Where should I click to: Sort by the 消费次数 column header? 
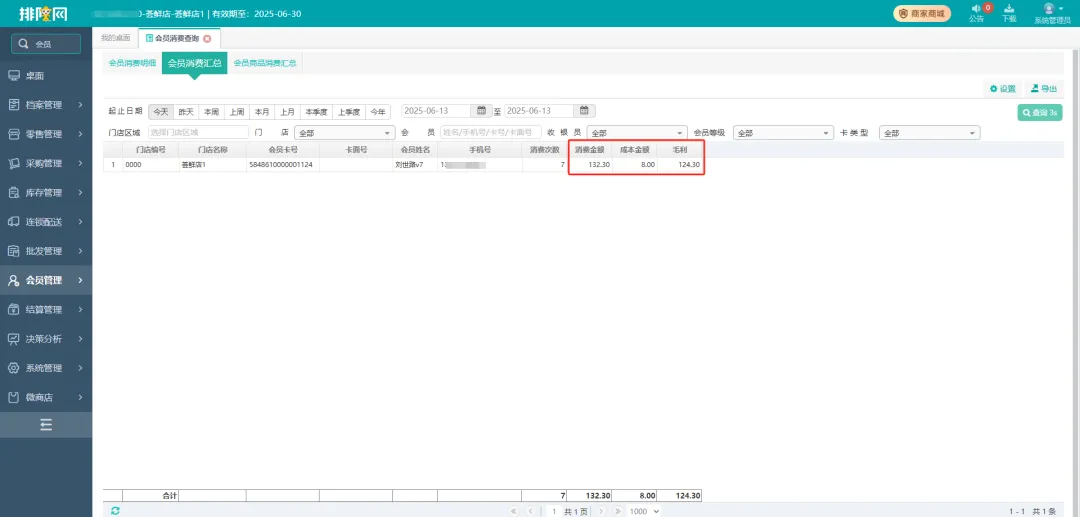point(544,149)
